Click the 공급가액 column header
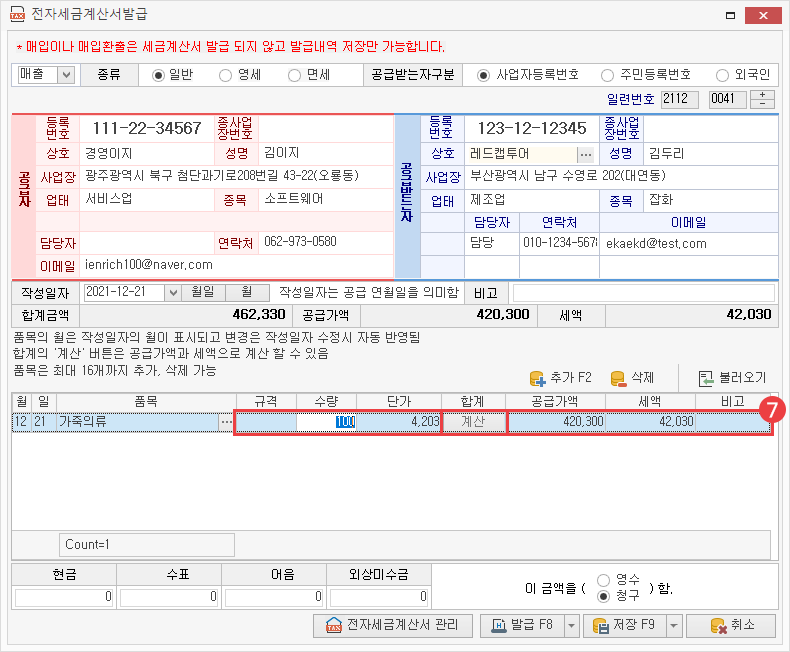The width and height of the screenshot is (790, 652). pyautogui.click(x=555, y=402)
